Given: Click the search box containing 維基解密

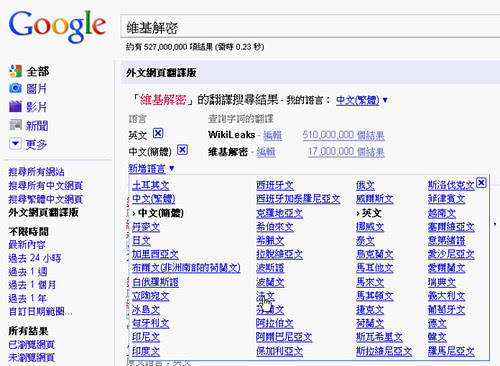Looking at the screenshot, I should 310,27.
